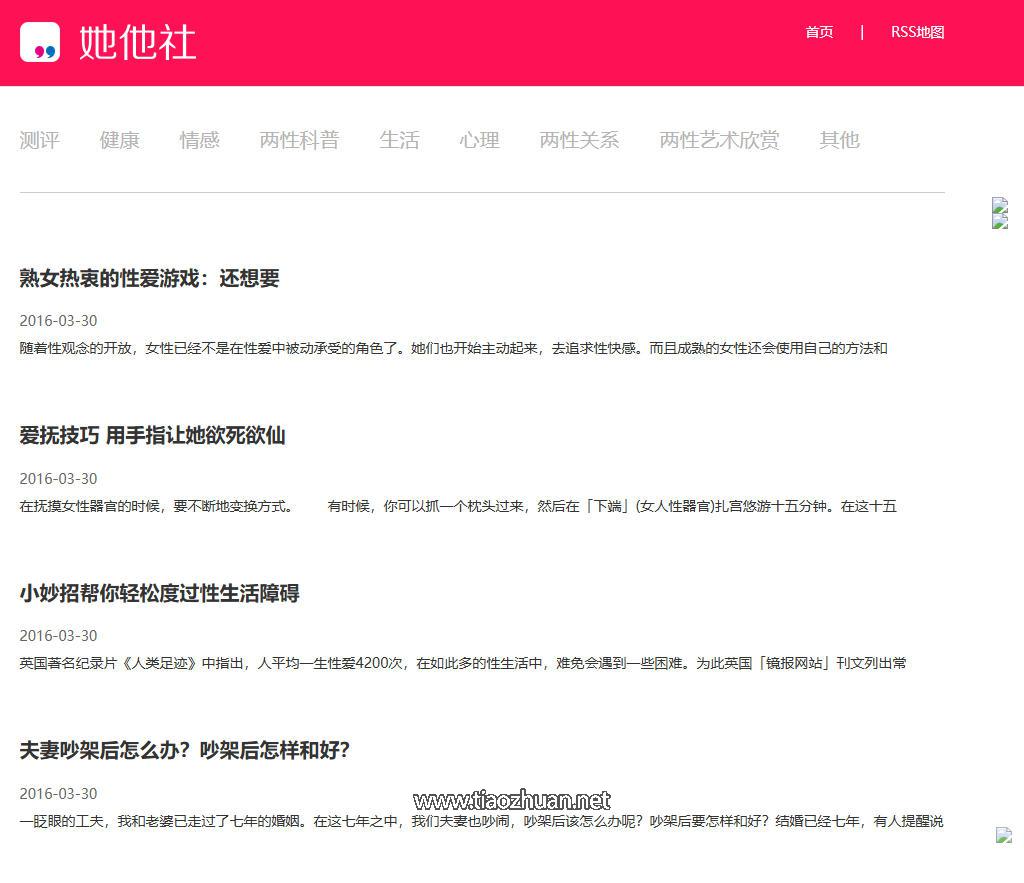Go to 首页 in the header
The width and height of the screenshot is (1024, 883).
(x=819, y=32)
